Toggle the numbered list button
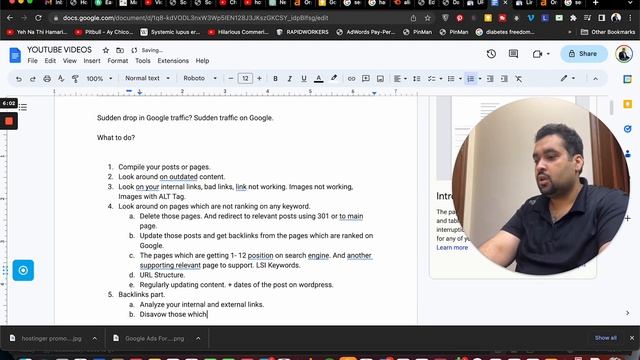640x360 pixels. coord(471,79)
